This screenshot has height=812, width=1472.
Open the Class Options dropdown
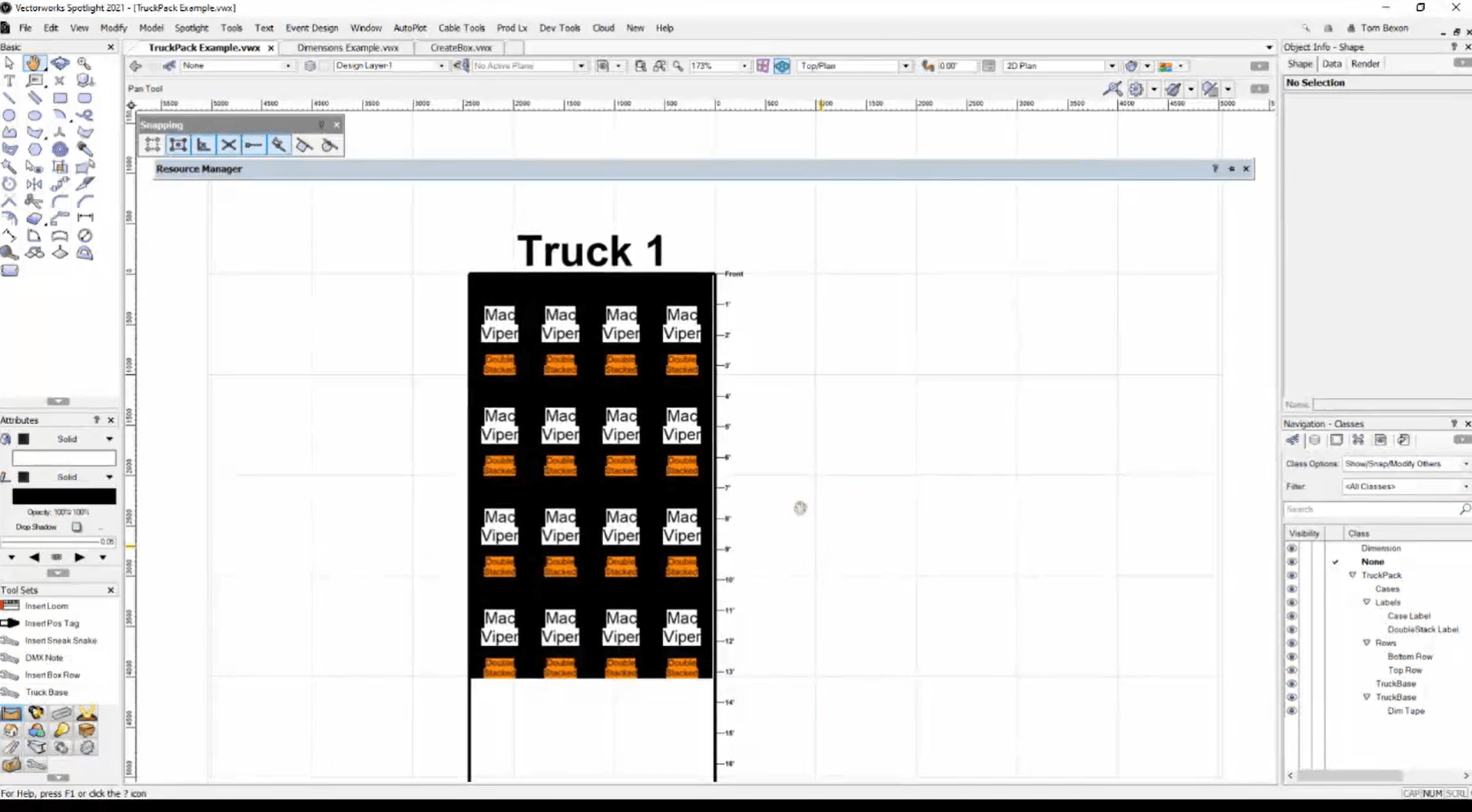[1407, 464]
